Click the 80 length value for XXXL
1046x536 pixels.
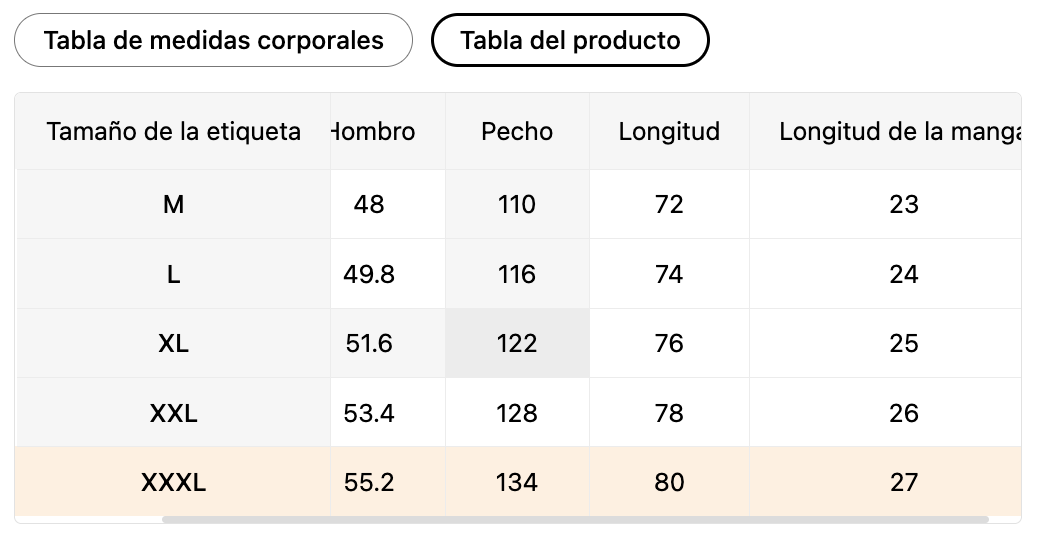(669, 482)
